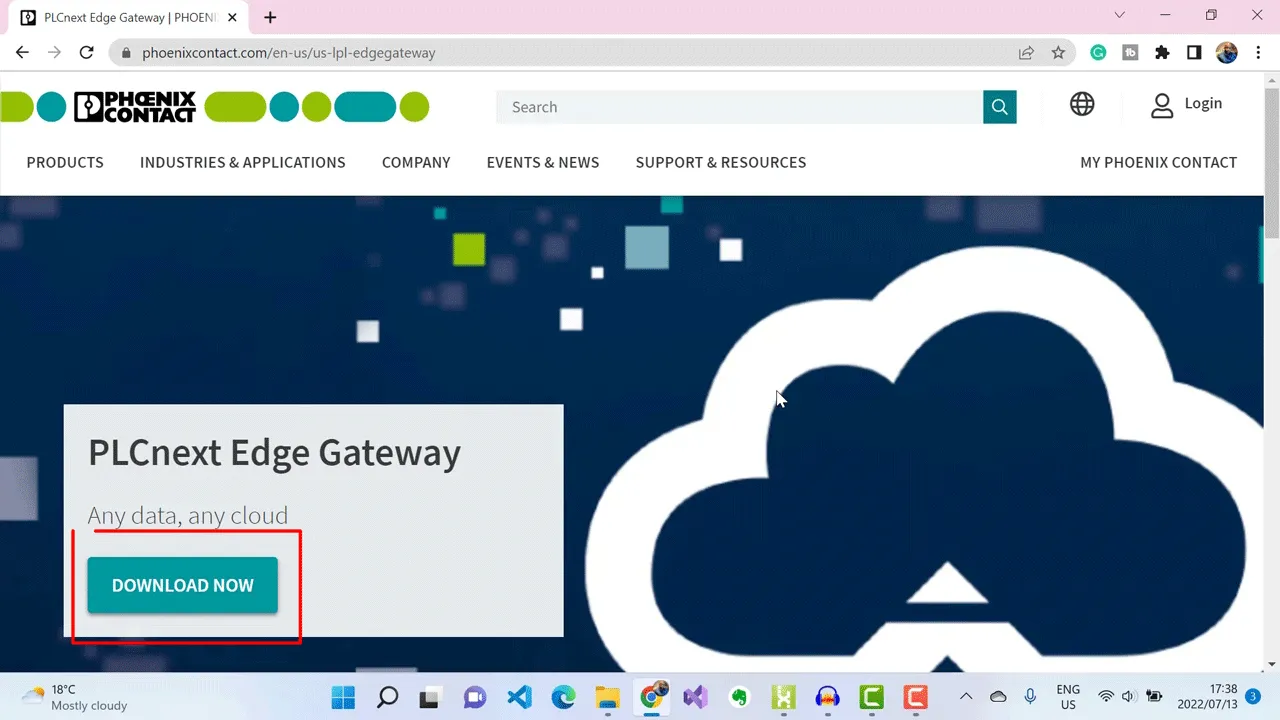Open the PRODUCTS menu
Viewport: 1280px width, 720px height.
tap(65, 162)
